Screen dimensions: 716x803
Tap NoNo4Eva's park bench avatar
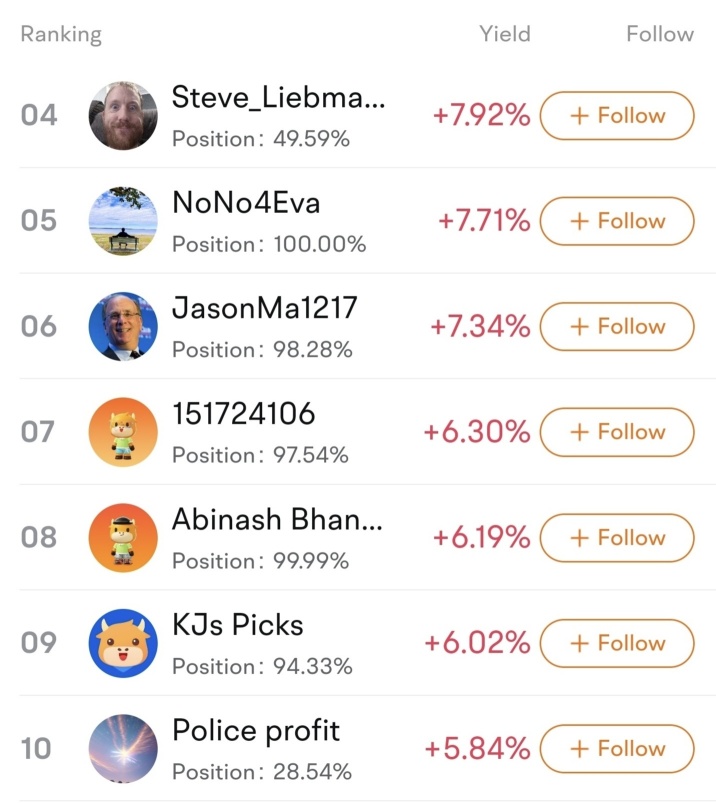click(123, 221)
